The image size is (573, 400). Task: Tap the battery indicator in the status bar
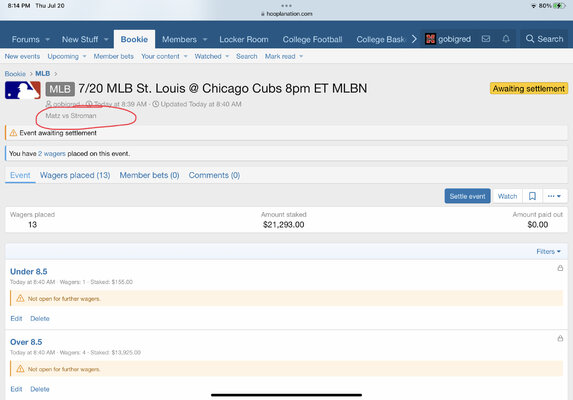click(559, 6)
